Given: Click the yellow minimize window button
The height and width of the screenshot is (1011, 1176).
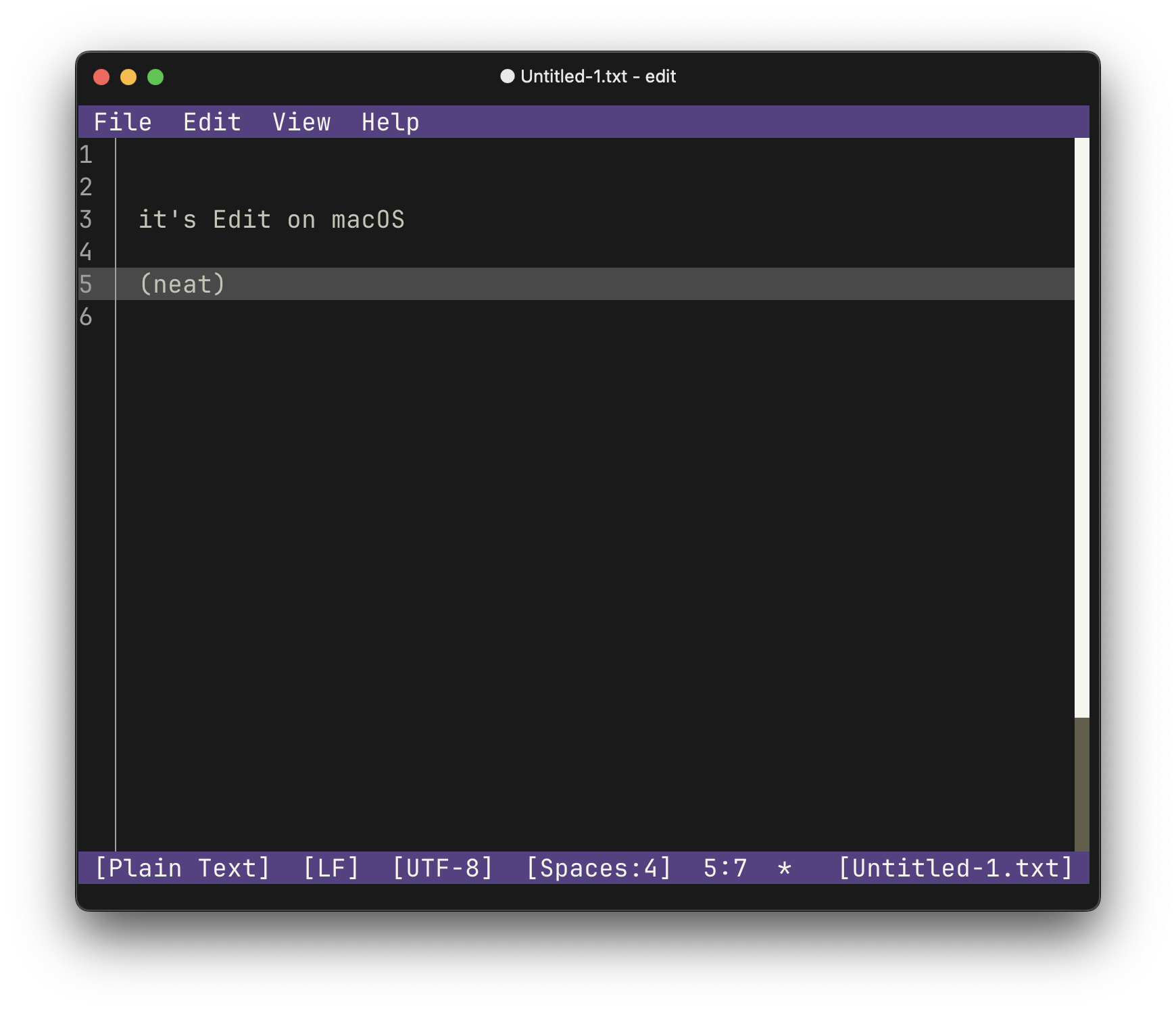Looking at the screenshot, I should pos(128,77).
